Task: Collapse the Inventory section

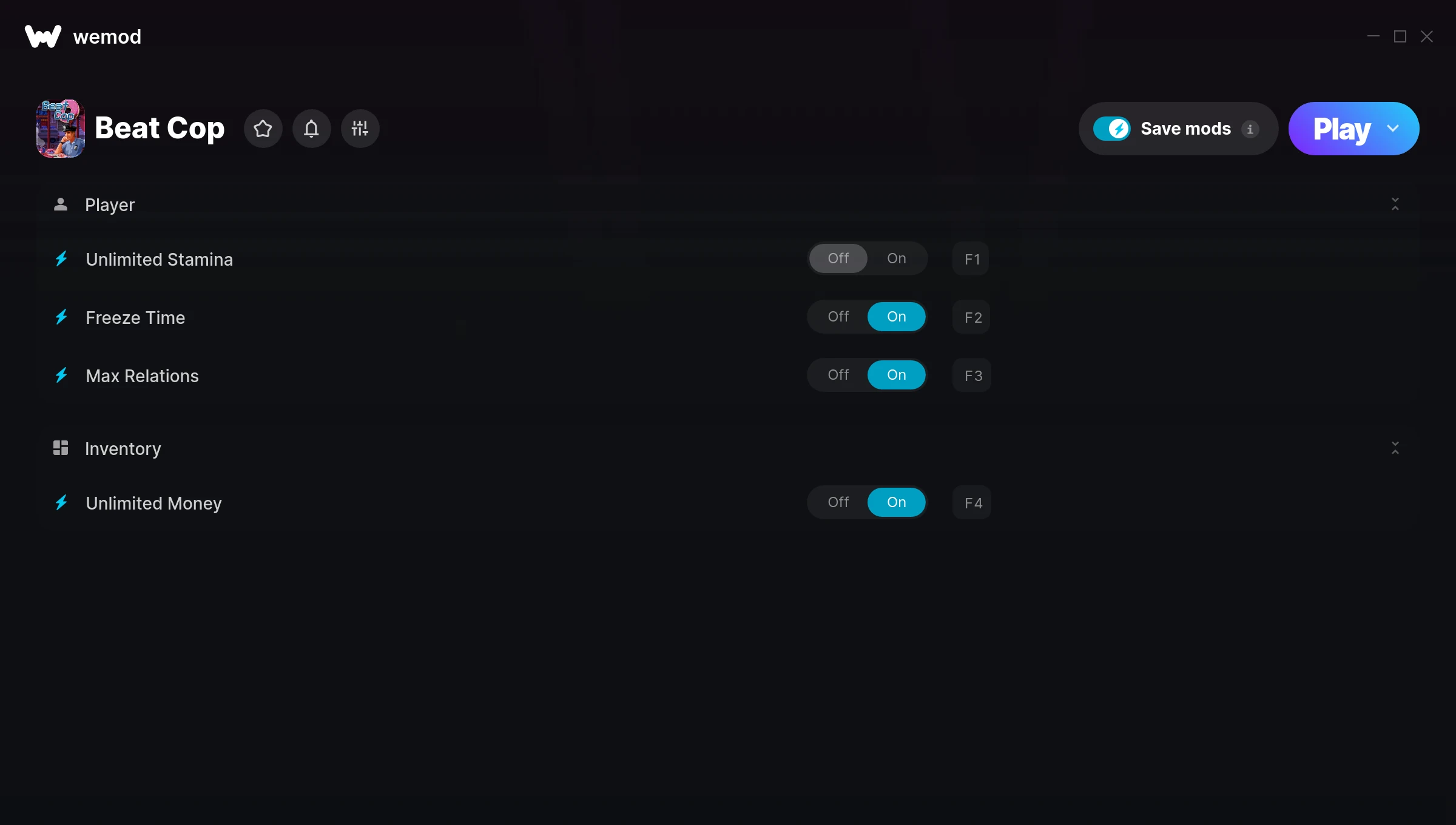Action: [x=1395, y=448]
